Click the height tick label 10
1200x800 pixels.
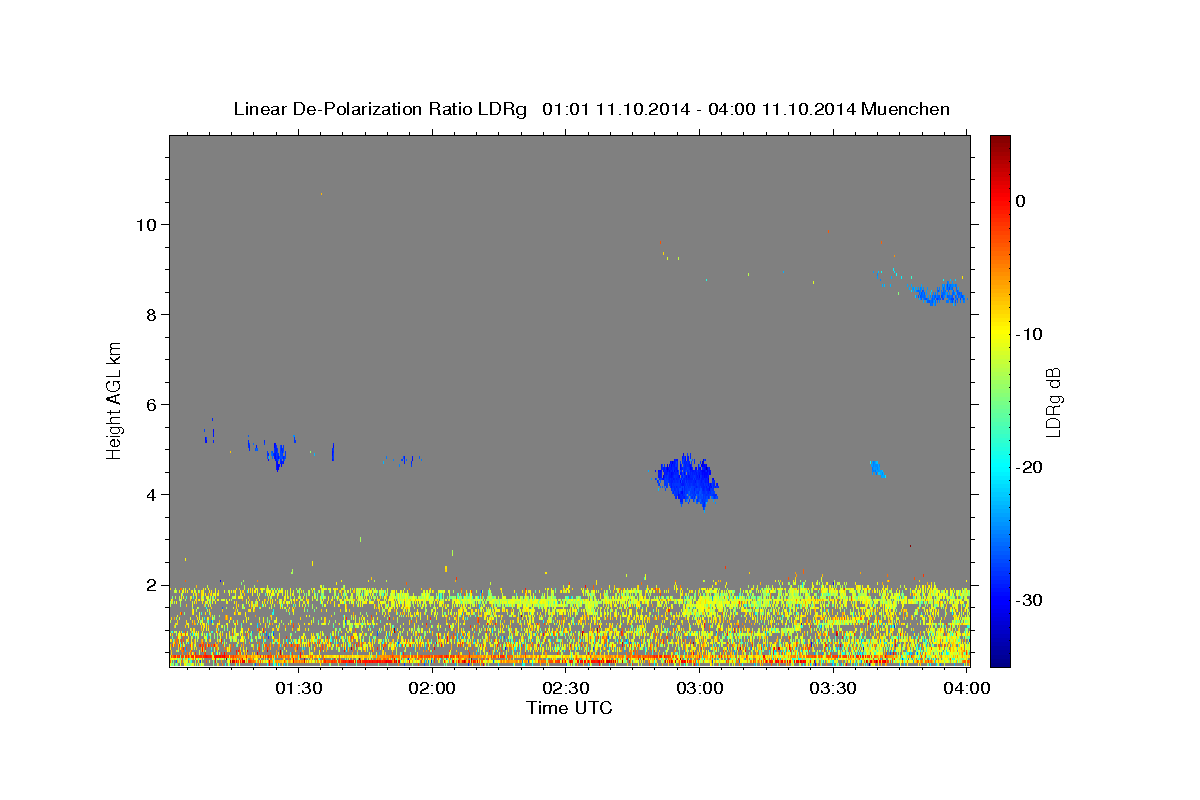[x=148, y=224]
